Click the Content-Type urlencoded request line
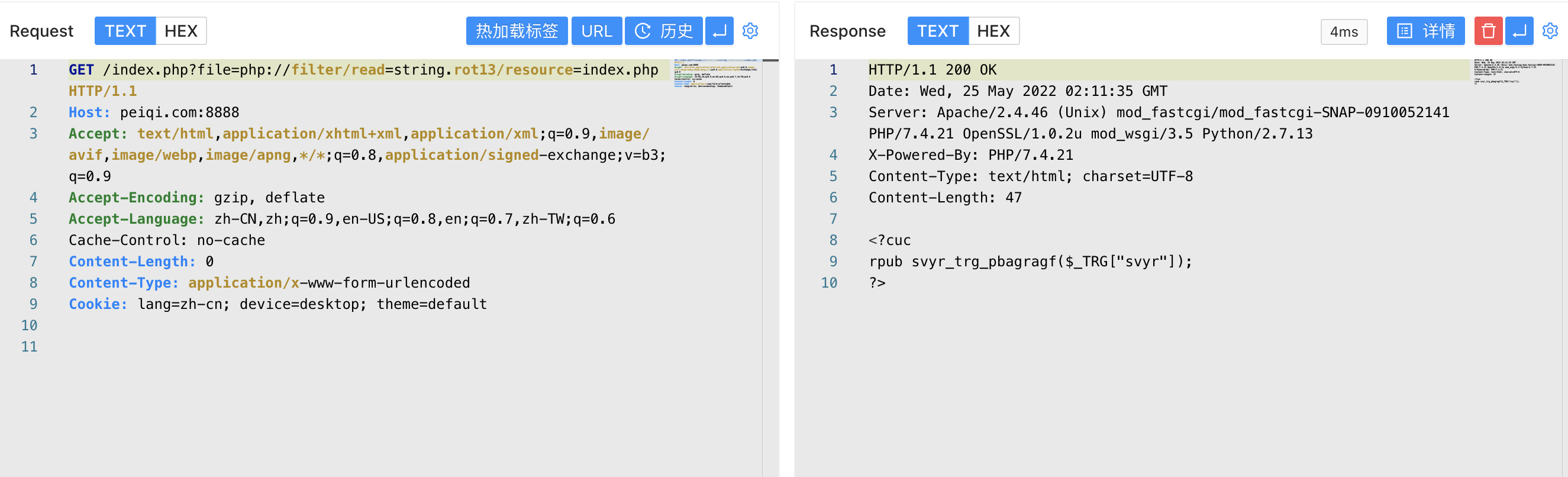The width and height of the screenshot is (1568, 477). pyautogui.click(x=269, y=283)
